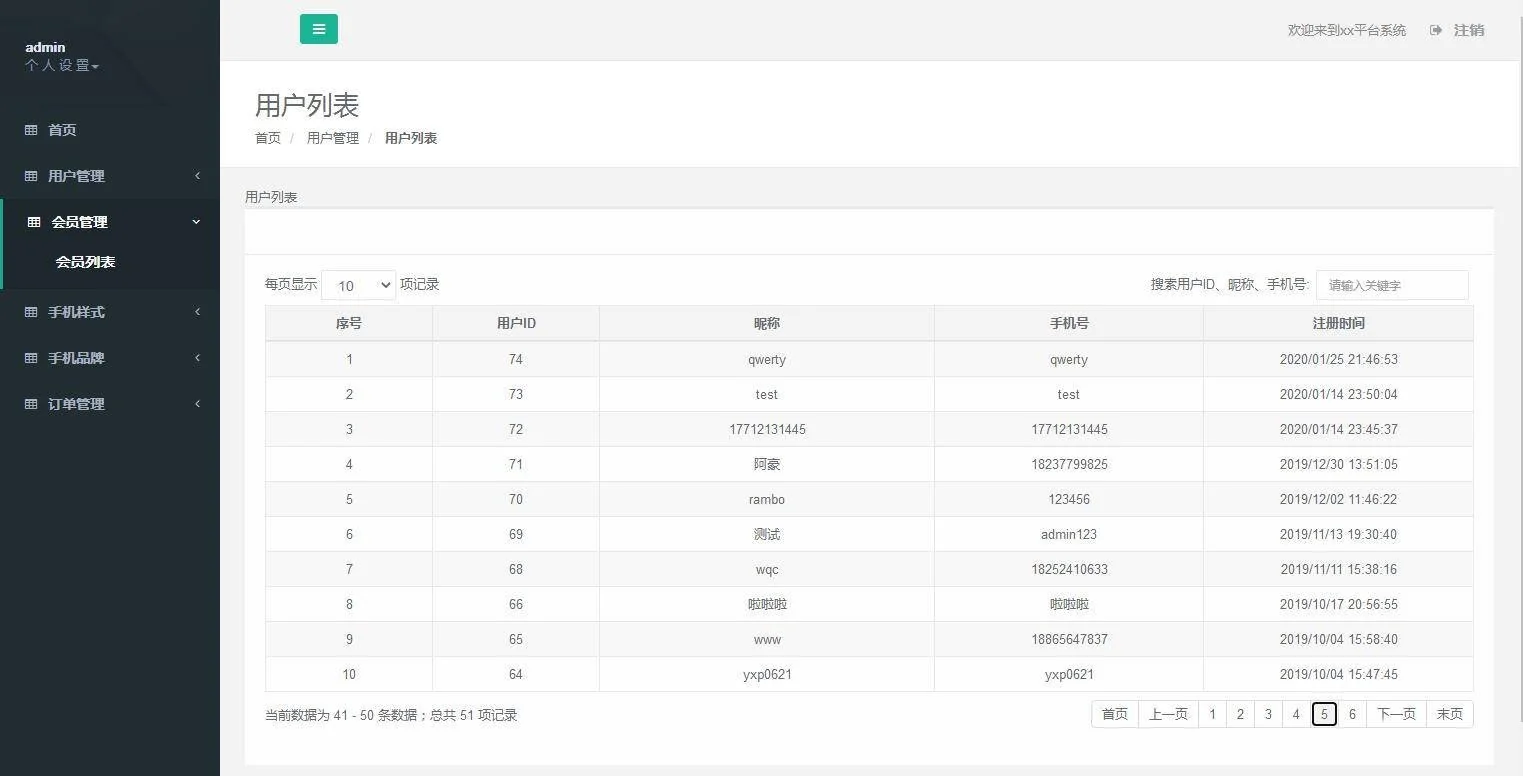Open the 个人设置 dropdown under admin
This screenshot has width=1523, height=776.
tap(62, 66)
